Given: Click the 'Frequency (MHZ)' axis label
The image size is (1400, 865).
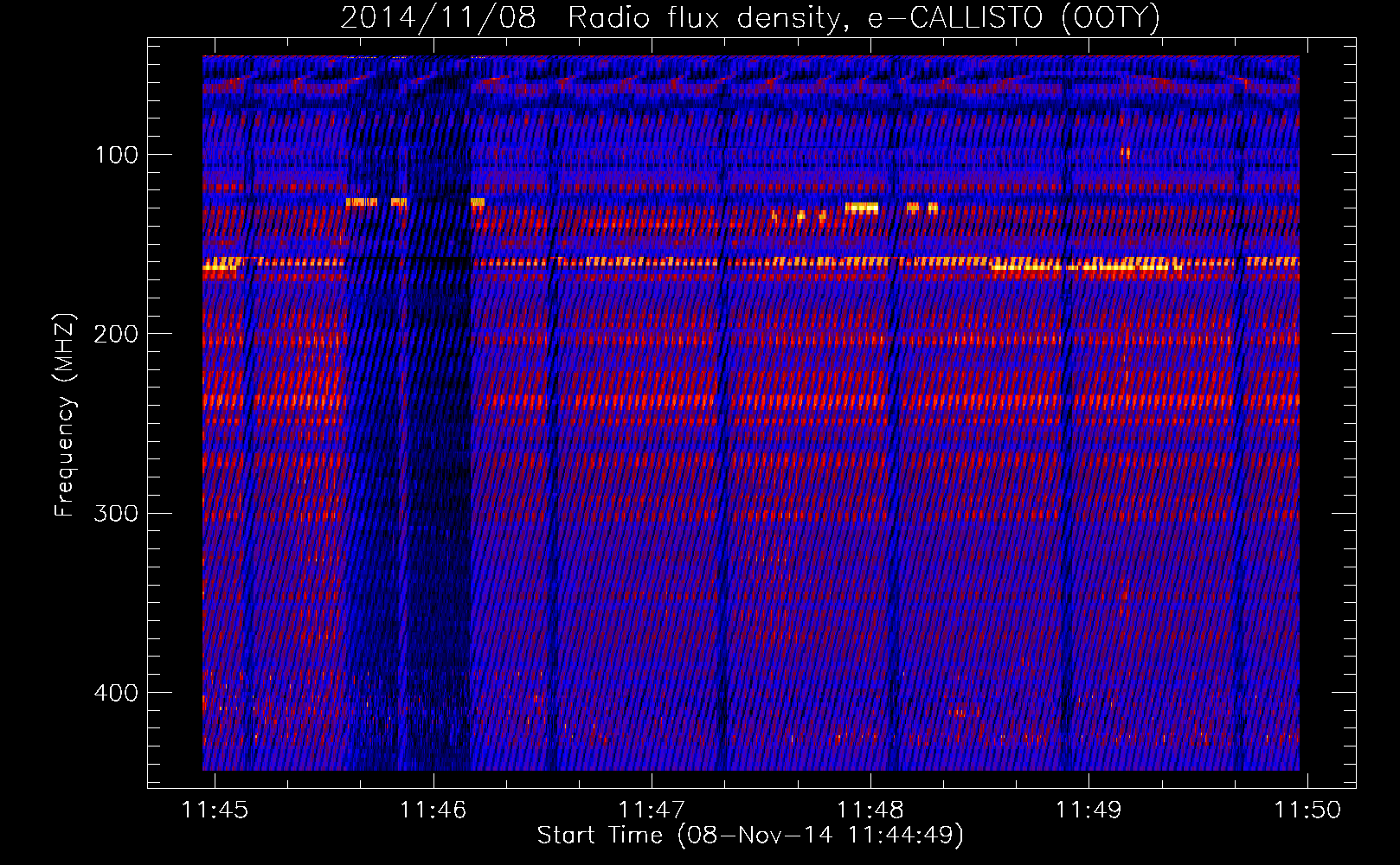Looking at the screenshot, I should coord(65,414).
